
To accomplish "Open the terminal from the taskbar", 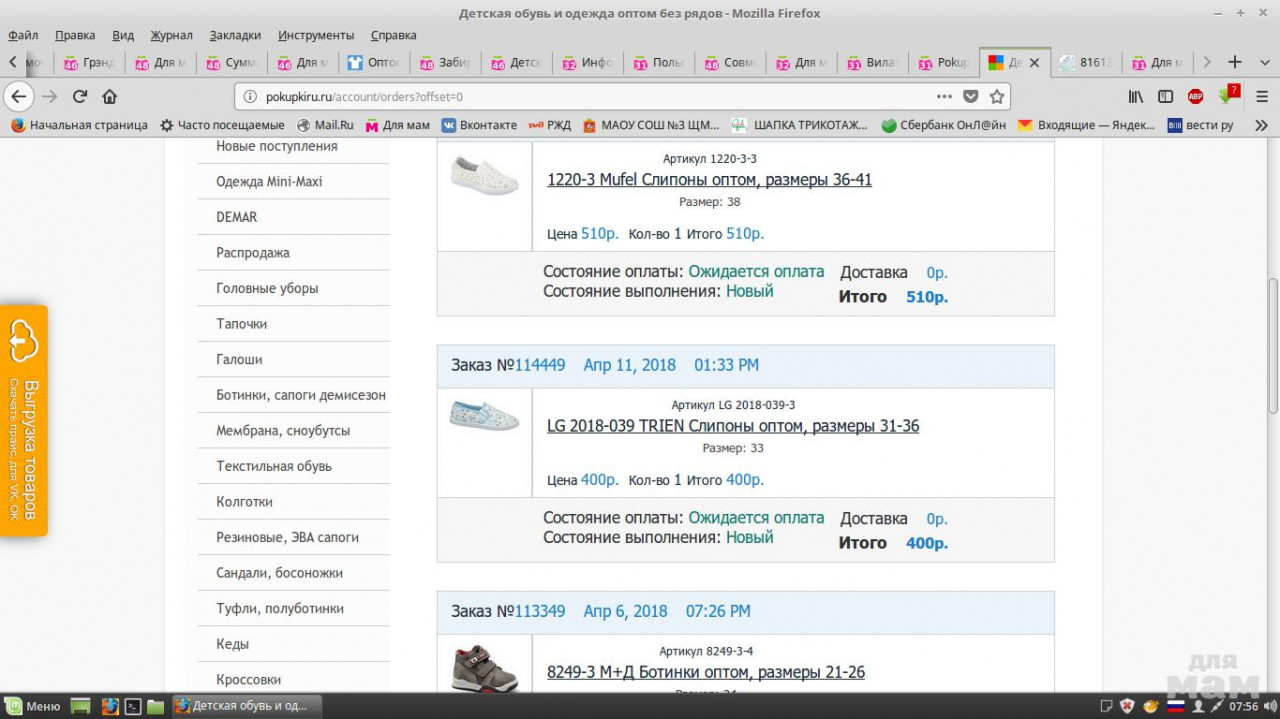I will click(132, 706).
